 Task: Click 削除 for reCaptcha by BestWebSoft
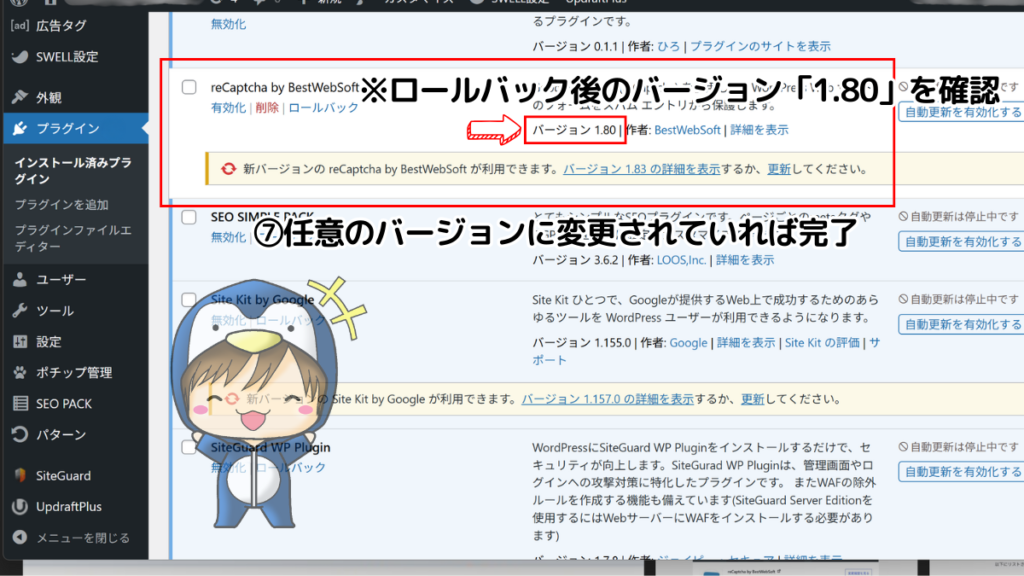267,107
